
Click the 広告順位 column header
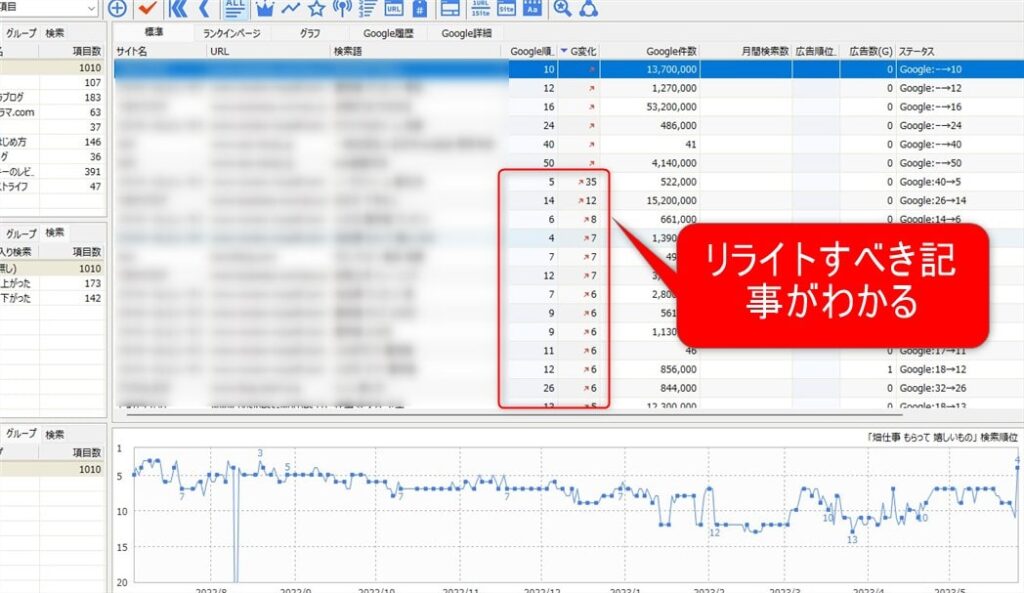point(816,51)
